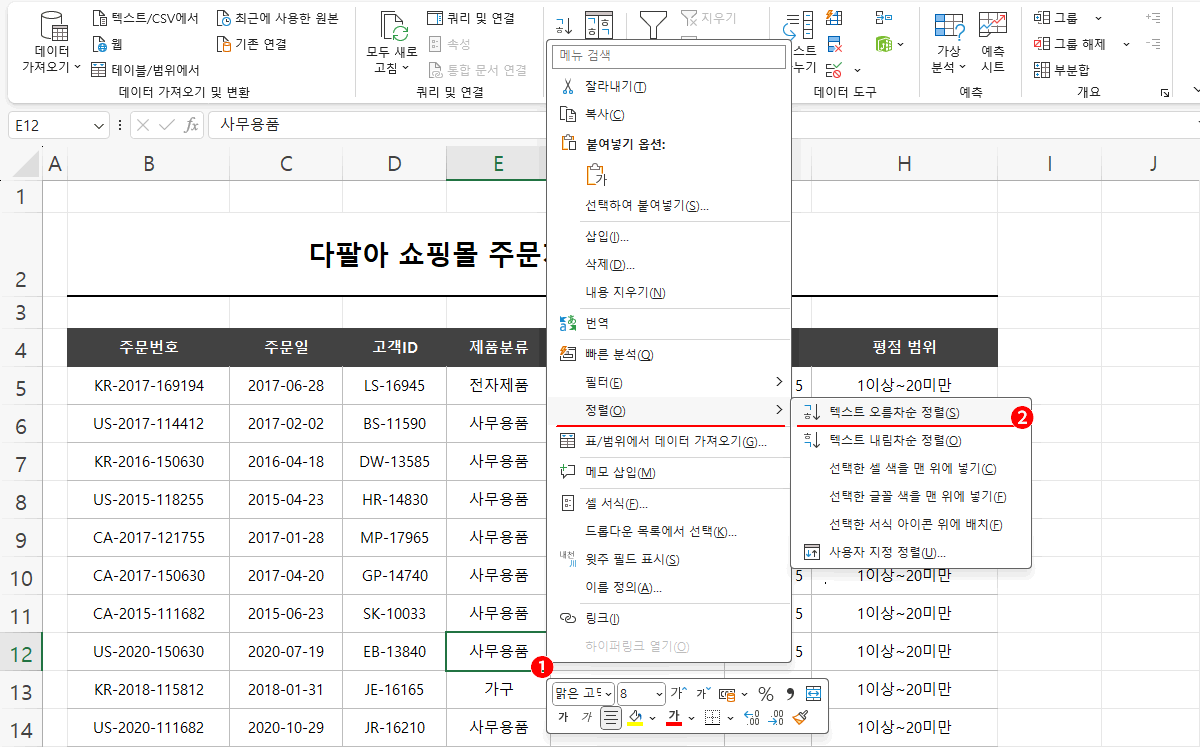Open the borders dropdown arrow
The height and width of the screenshot is (747, 1200).
point(730,718)
